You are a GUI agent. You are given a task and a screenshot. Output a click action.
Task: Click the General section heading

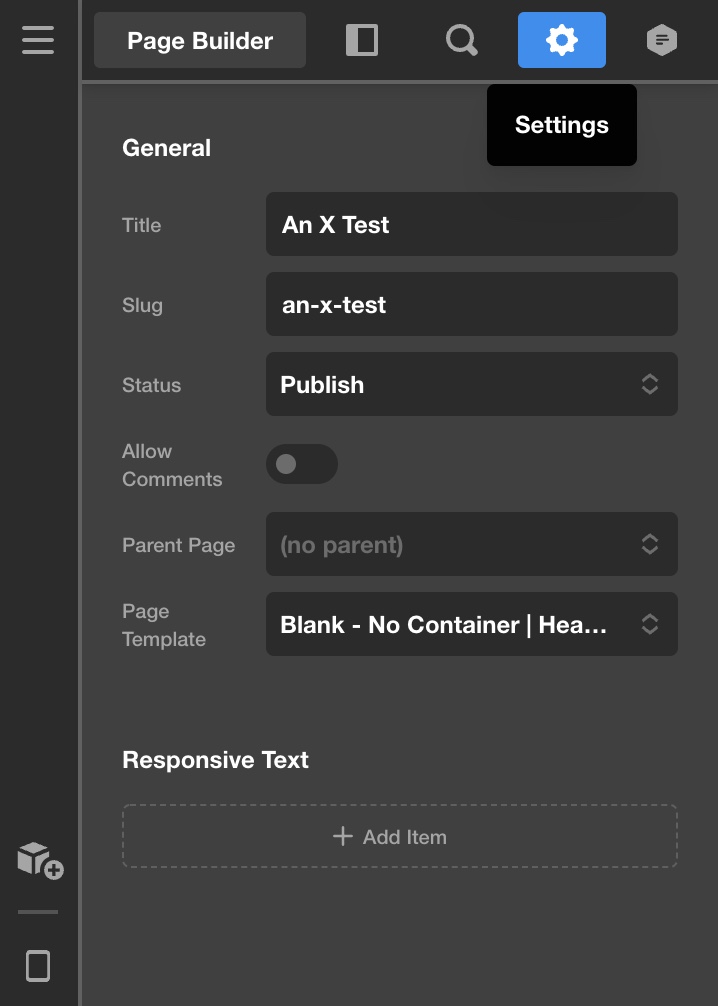coord(166,148)
